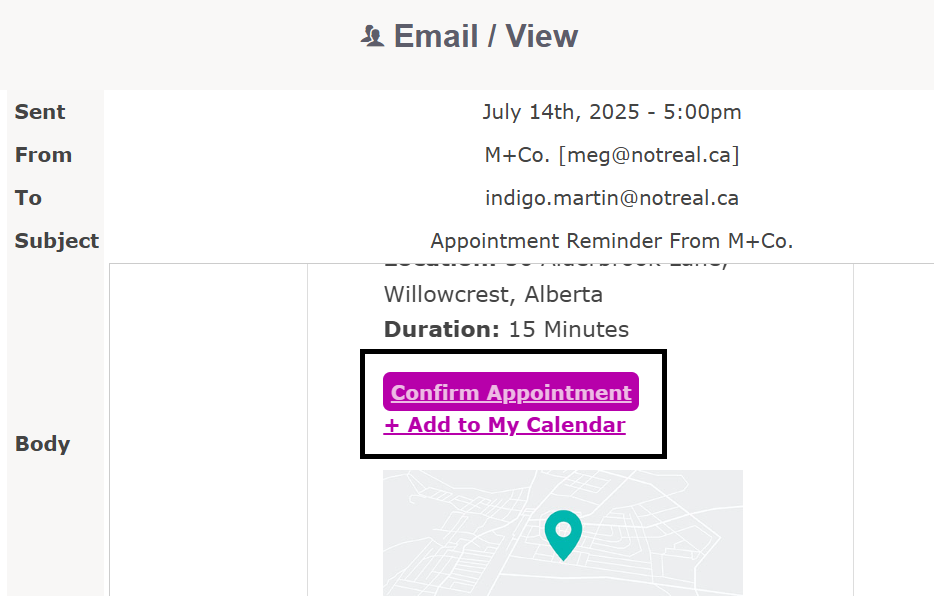Click the Willowcrest, Alberta location text

coord(493,295)
